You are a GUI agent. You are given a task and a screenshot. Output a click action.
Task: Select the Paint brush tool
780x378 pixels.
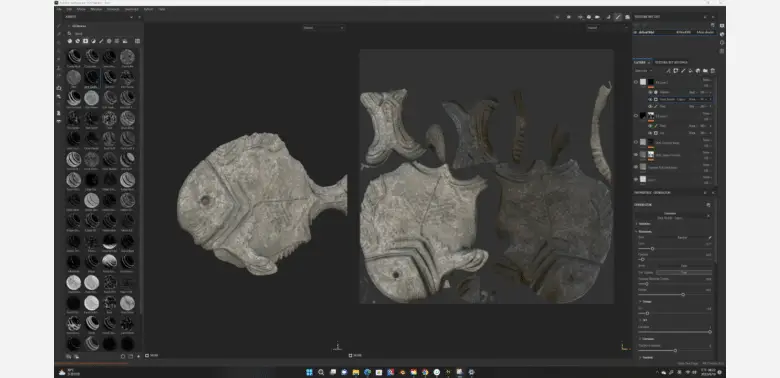click(x=58, y=26)
